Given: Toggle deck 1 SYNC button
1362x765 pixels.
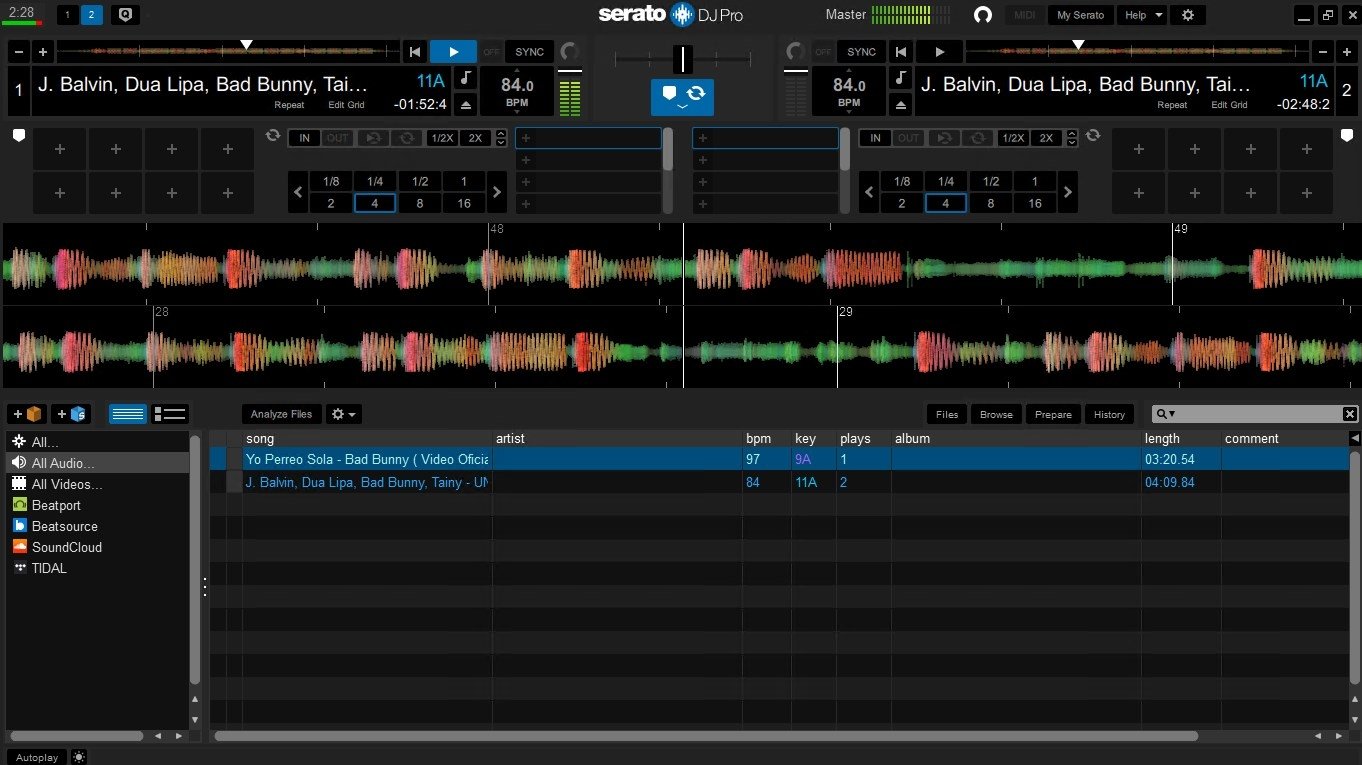Looking at the screenshot, I should coord(530,52).
